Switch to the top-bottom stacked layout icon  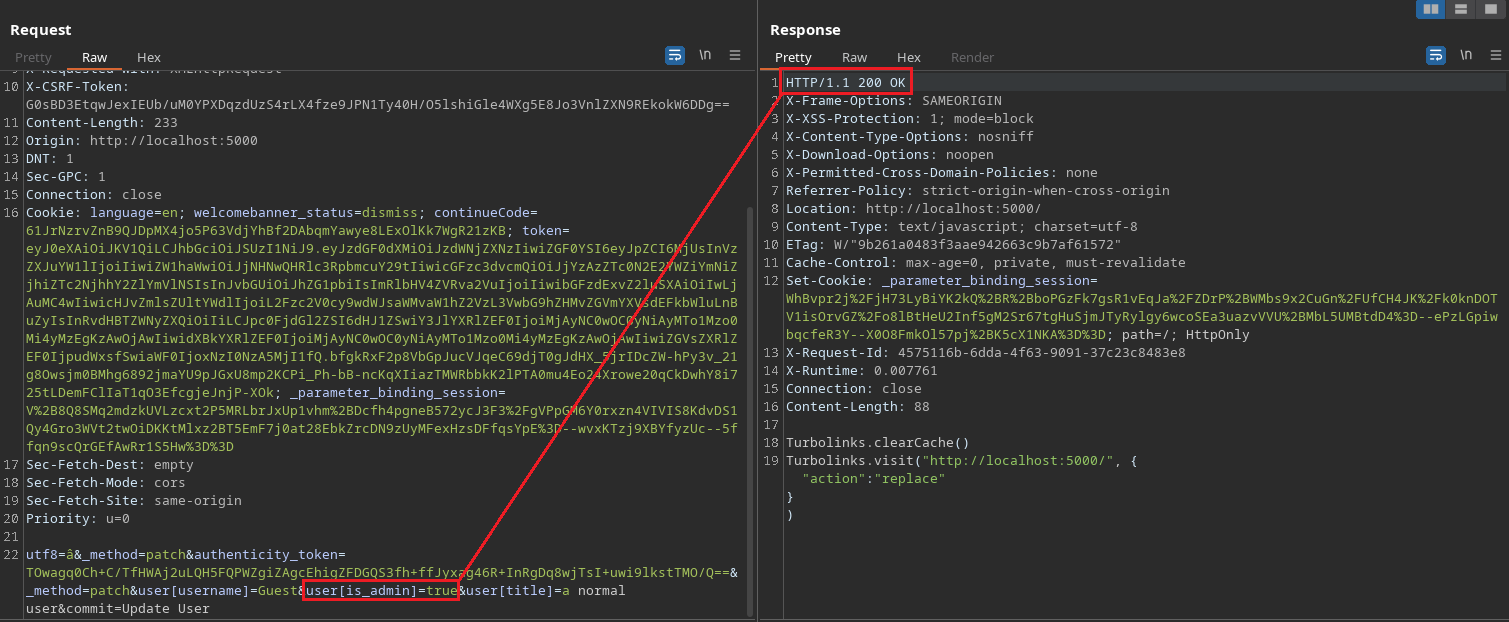pyautogui.click(x=1461, y=9)
